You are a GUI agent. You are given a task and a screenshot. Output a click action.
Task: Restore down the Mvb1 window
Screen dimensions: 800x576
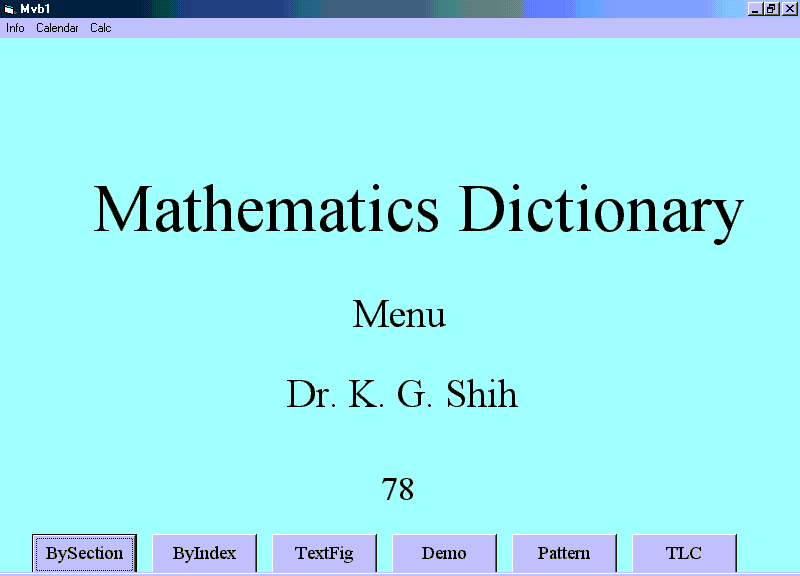(x=771, y=9)
